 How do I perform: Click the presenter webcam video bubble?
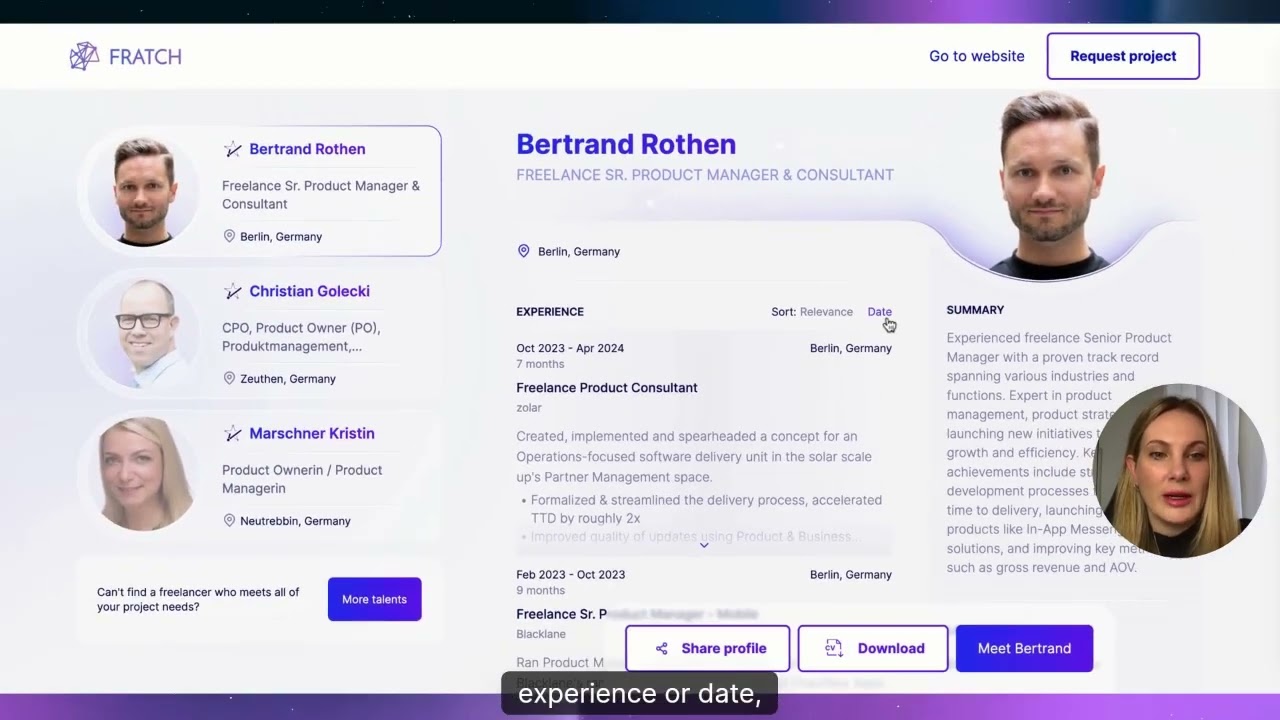point(1179,470)
